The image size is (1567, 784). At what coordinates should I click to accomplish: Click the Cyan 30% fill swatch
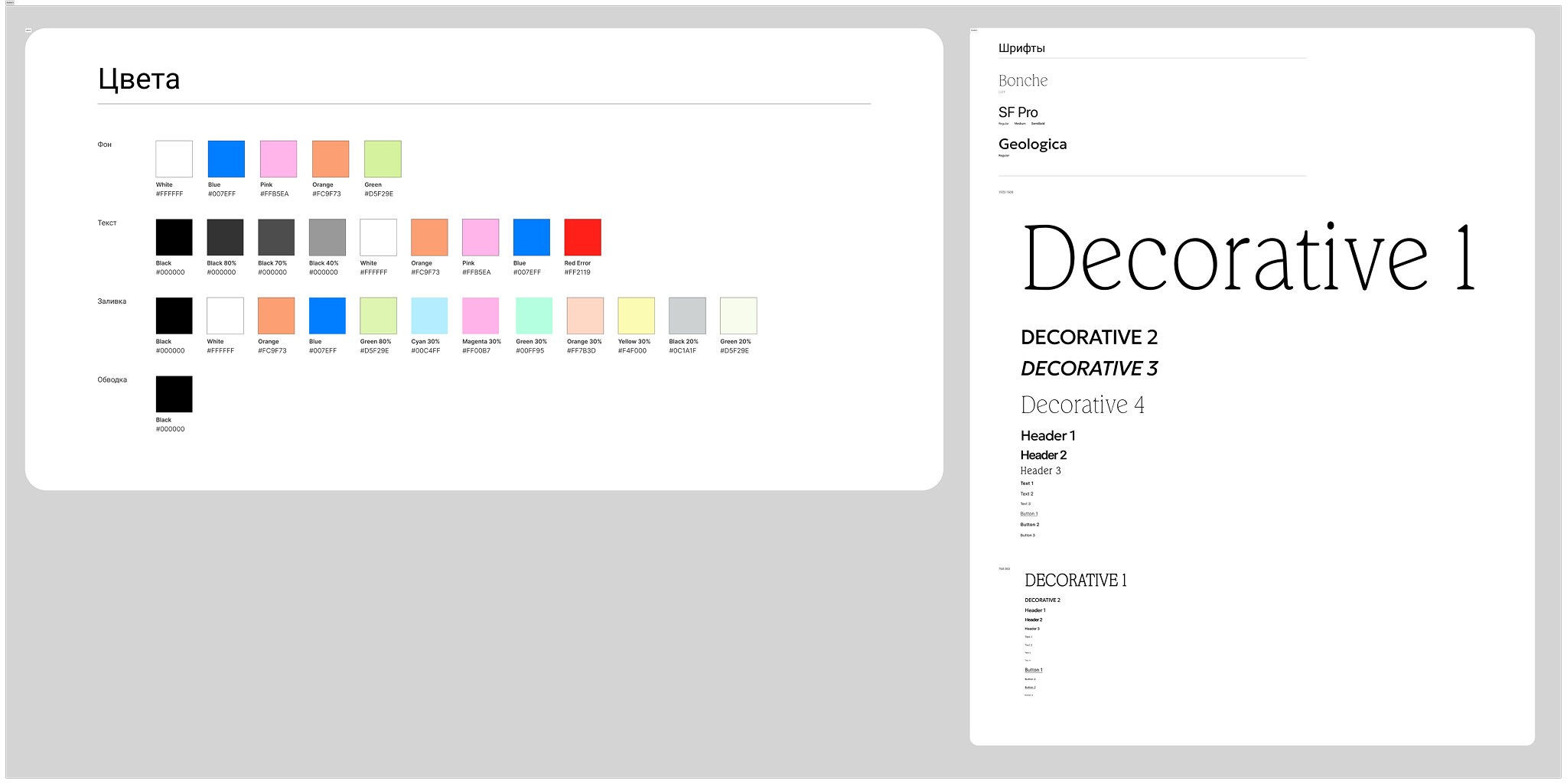(x=429, y=316)
